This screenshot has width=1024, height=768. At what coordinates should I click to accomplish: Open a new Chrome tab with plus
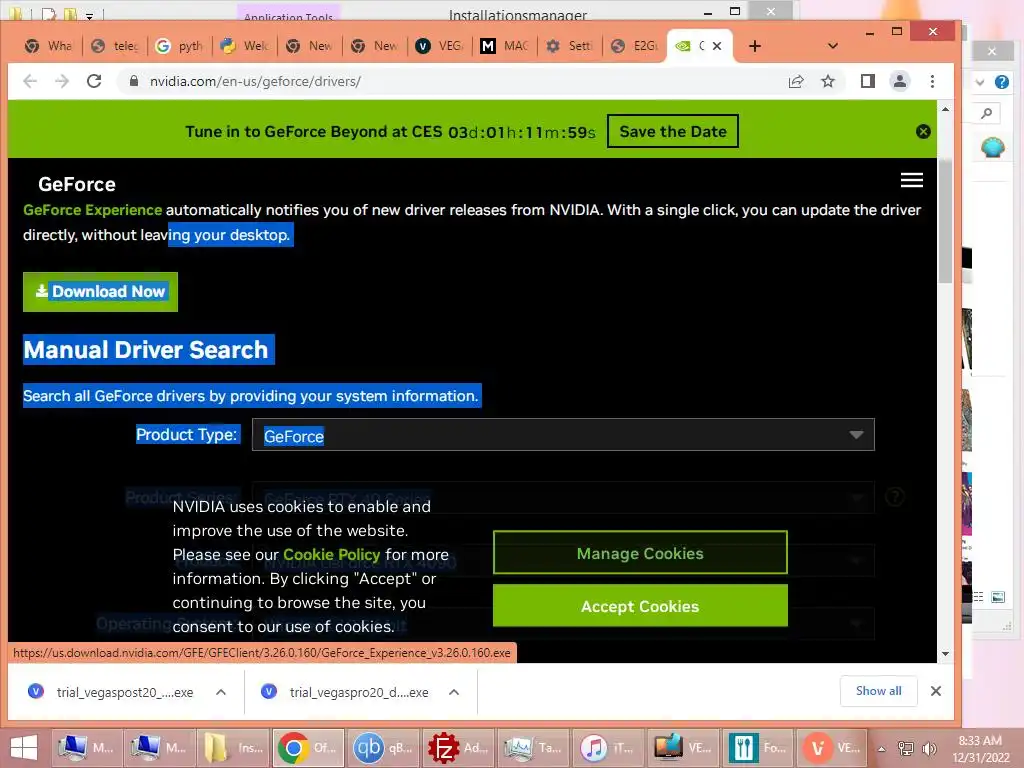pos(755,46)
